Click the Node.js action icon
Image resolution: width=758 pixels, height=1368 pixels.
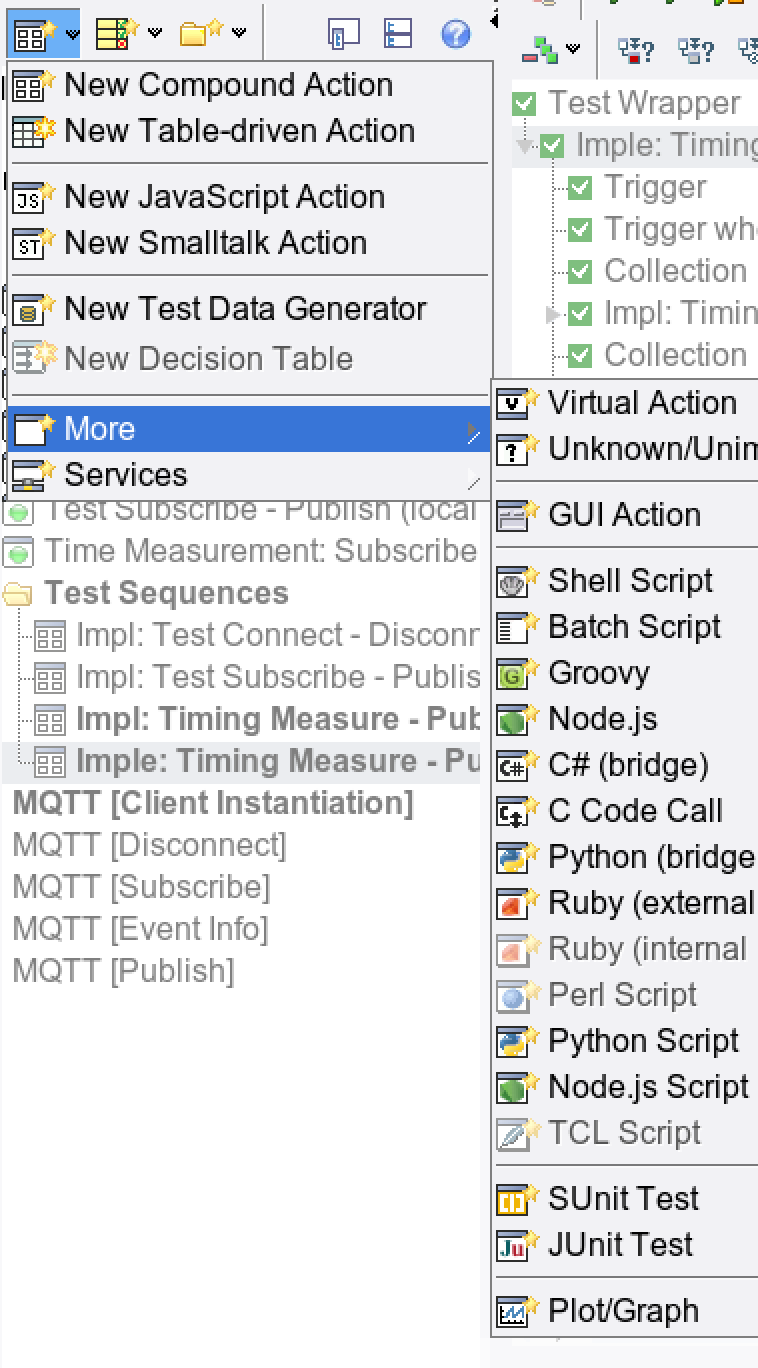pyautogui.click(x=512, y=720)
